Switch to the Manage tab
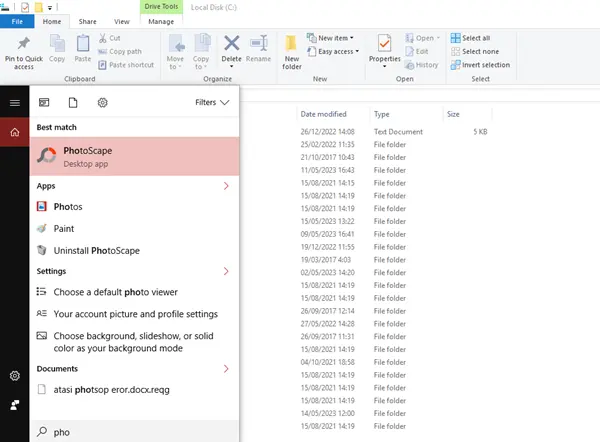 [x=161, y=21]
